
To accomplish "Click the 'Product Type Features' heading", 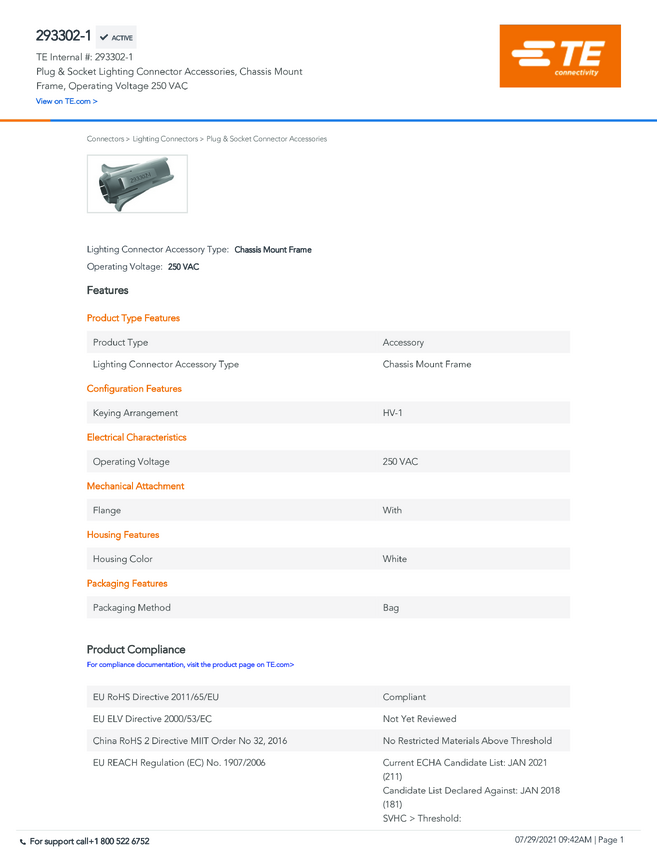I will [x=133, y=318].
